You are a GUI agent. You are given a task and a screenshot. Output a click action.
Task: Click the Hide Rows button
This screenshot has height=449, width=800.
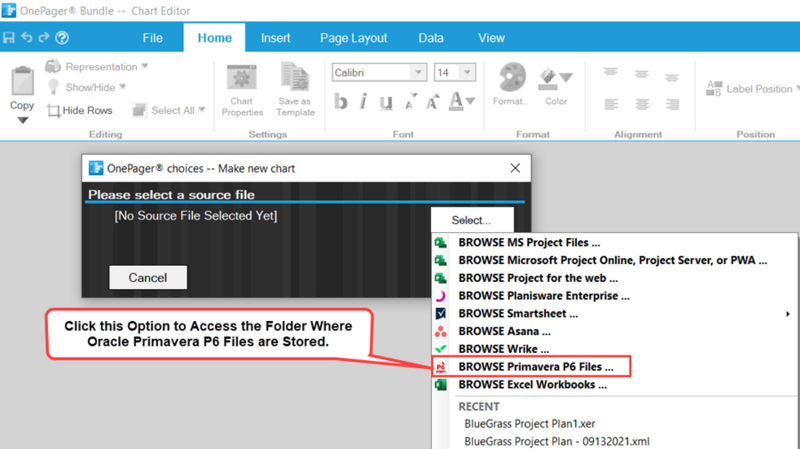(80, 110)
